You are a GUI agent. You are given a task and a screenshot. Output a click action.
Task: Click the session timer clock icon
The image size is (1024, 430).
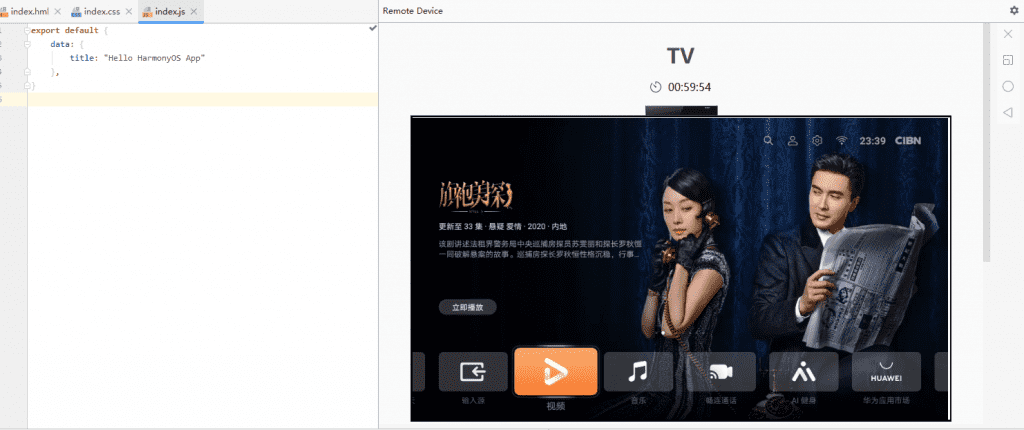click(x=655, y=87)
